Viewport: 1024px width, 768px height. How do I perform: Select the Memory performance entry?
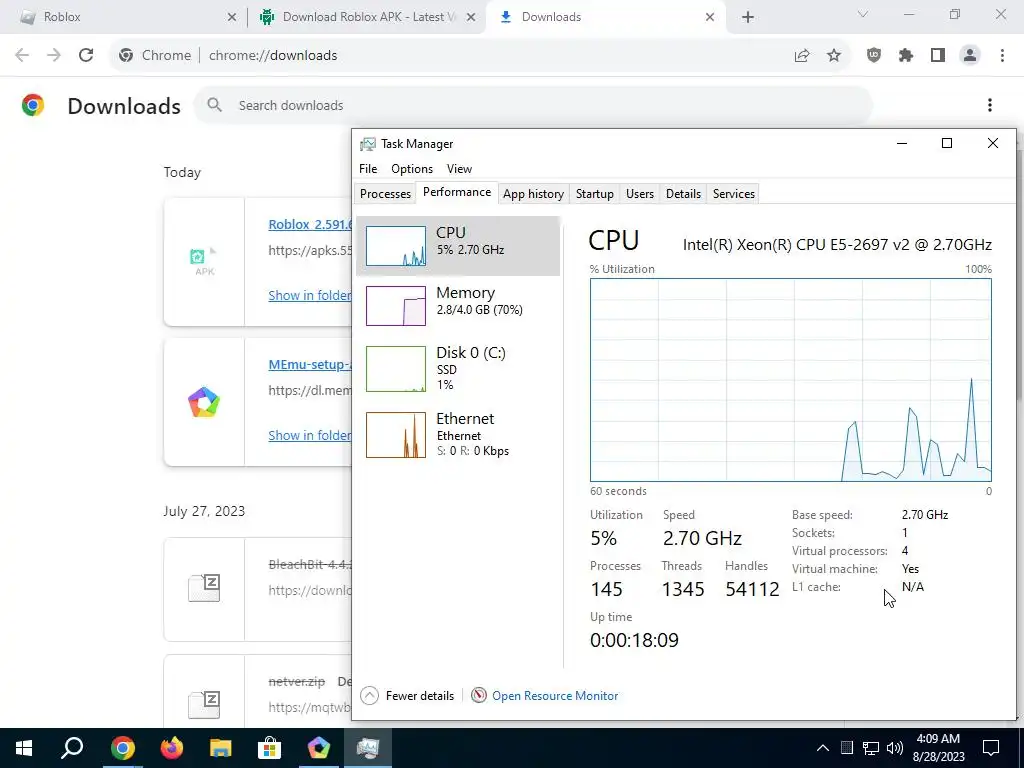(458, 306)
